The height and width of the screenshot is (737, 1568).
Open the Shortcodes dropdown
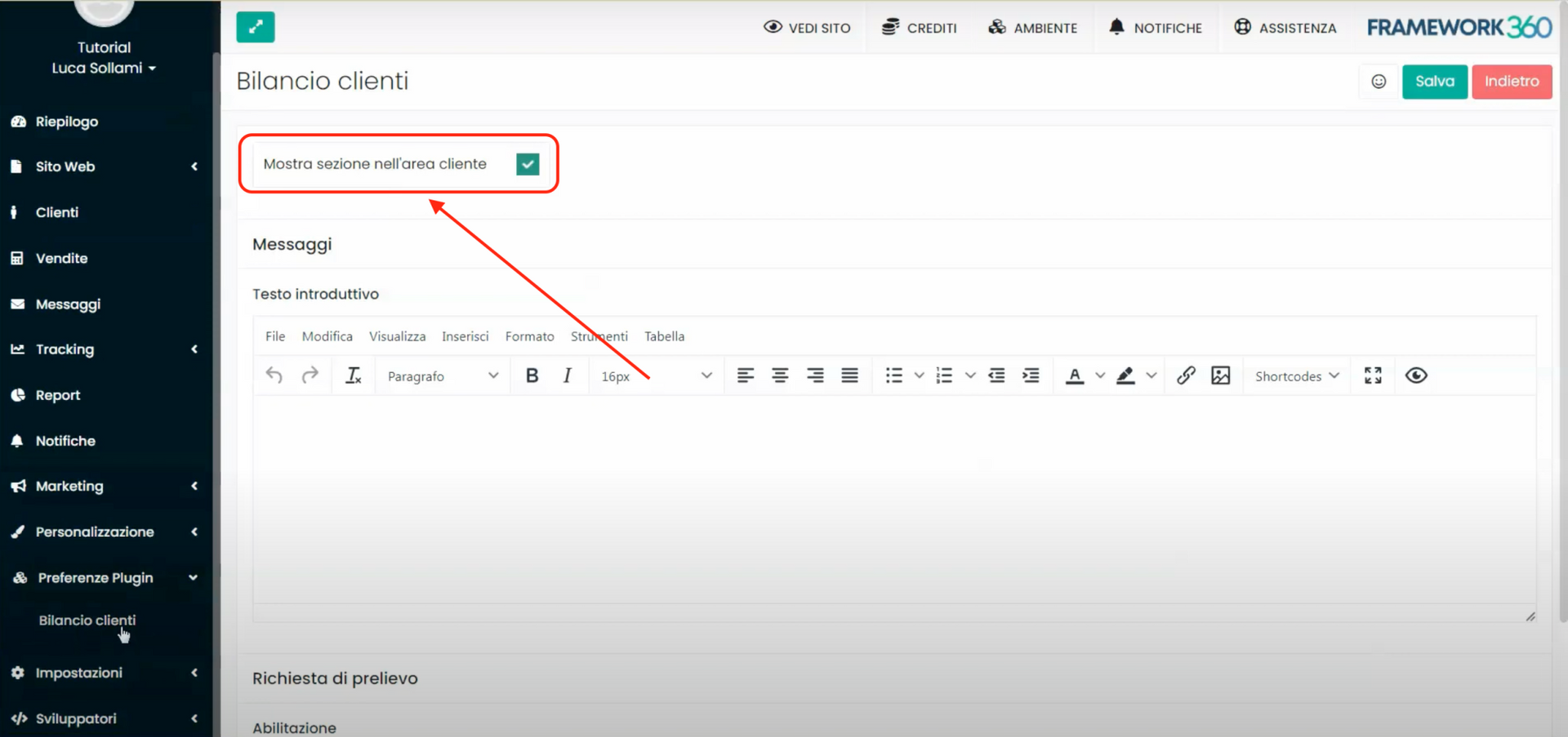point(1295,375)
